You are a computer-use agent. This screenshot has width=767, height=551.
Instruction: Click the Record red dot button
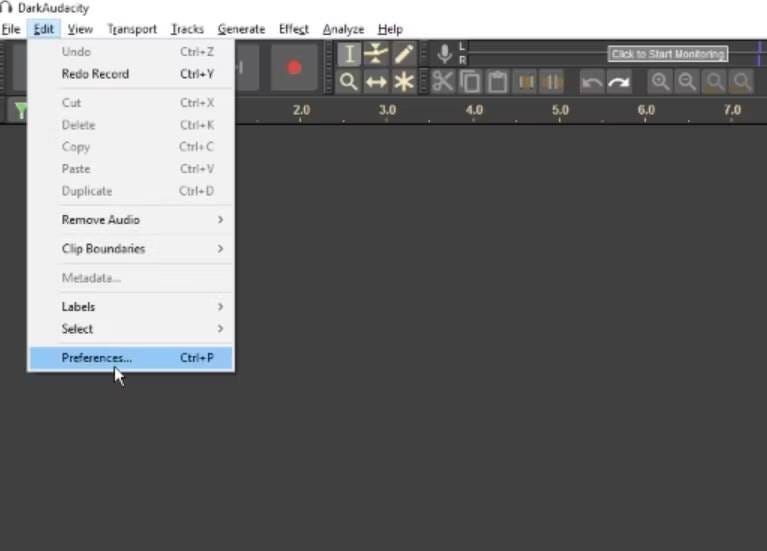(294, 68)
